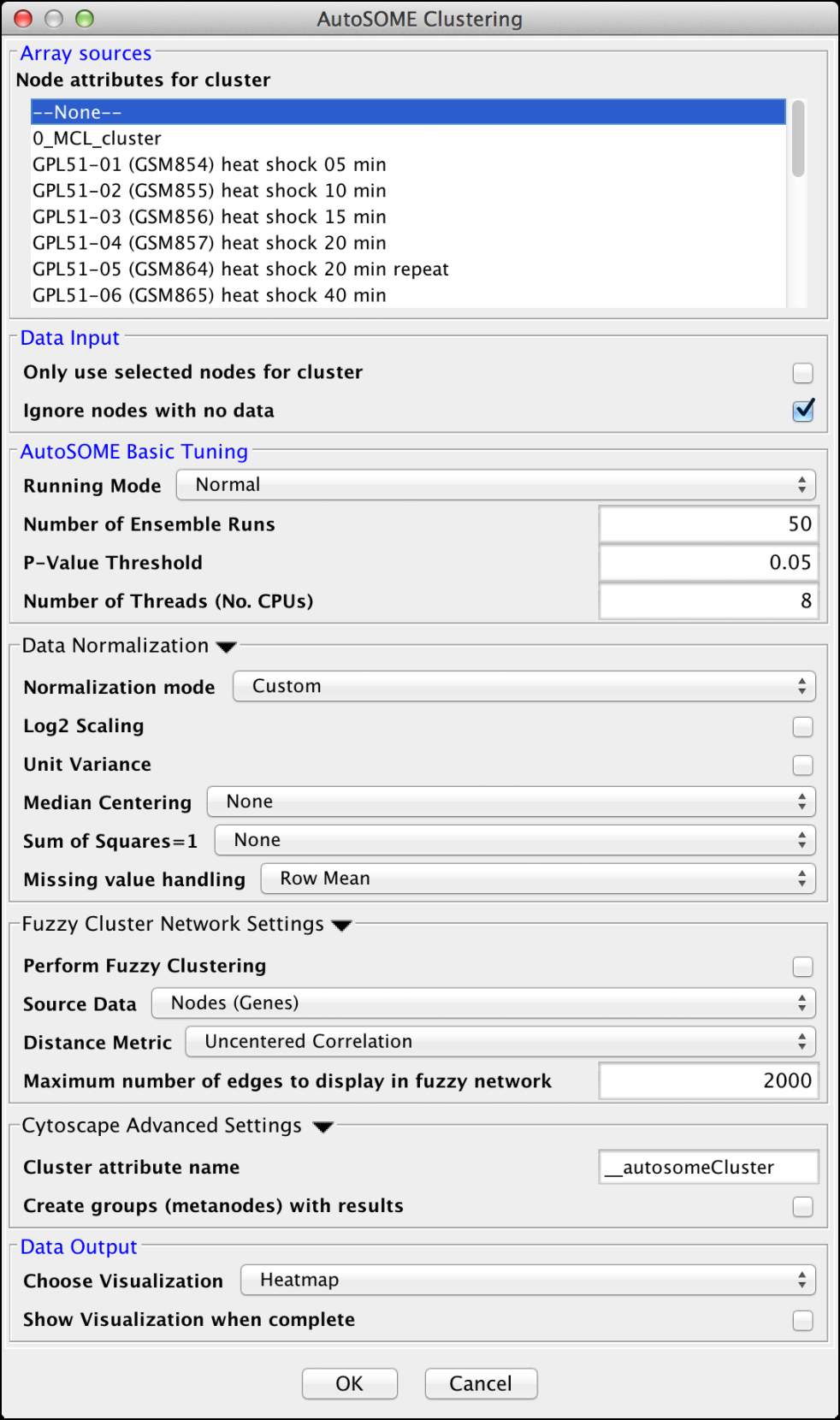840x1420 pixels.
Task: Enable Show Visualization when complete
Action: 802,1321
